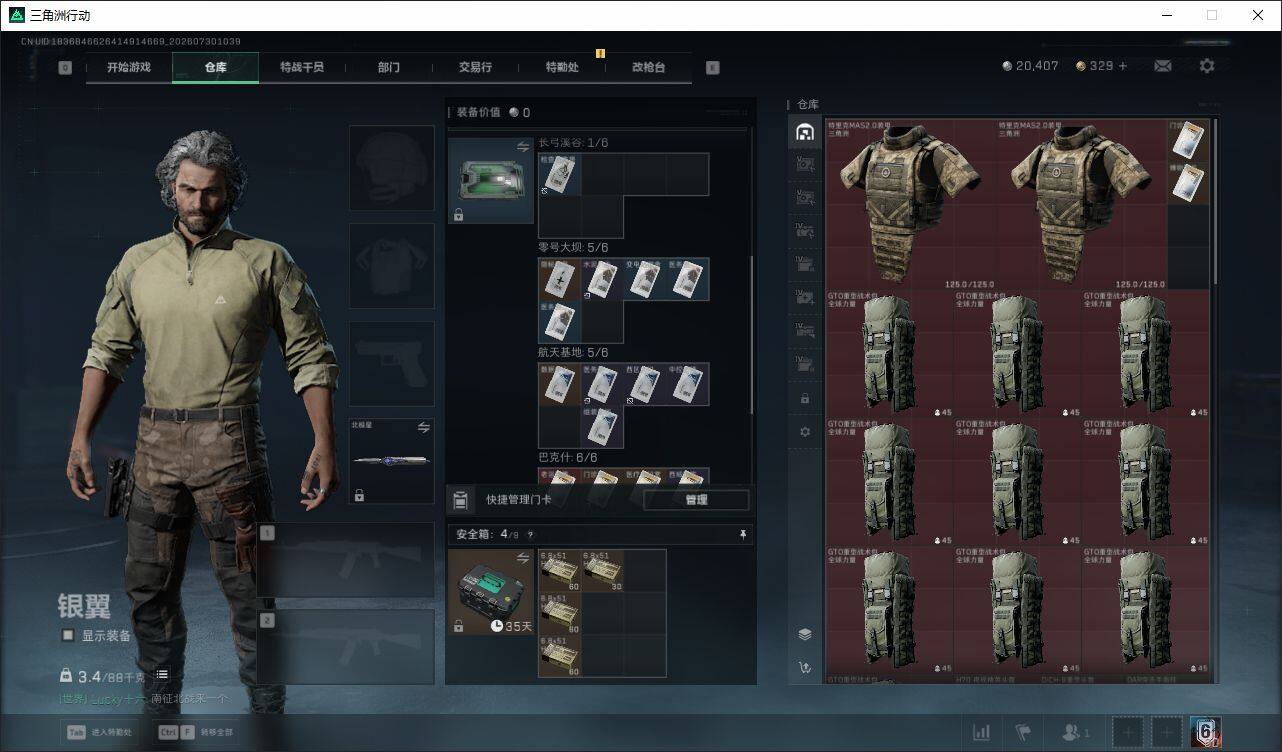Viewport: 1282px width, 752px height.
Task: Click the 装备价值 label
Action: [x=478, y=113]
